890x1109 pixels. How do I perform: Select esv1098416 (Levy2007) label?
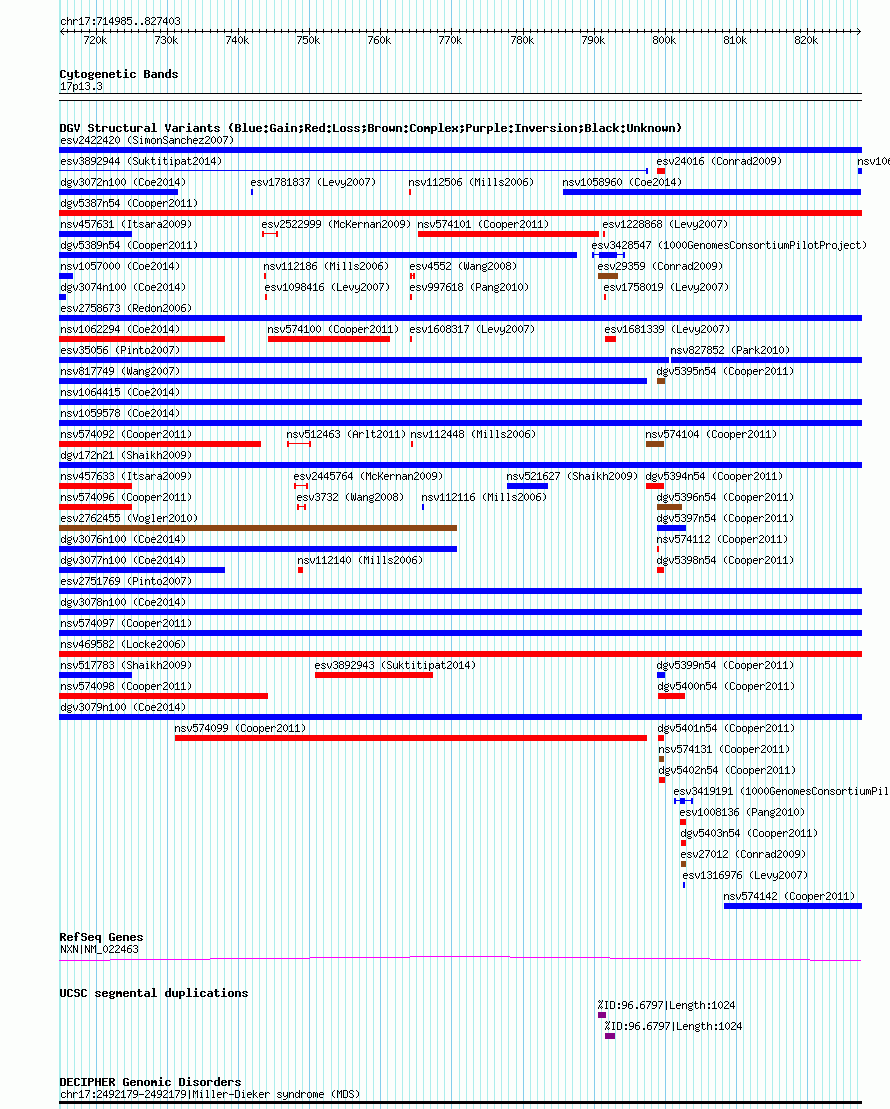327,287
